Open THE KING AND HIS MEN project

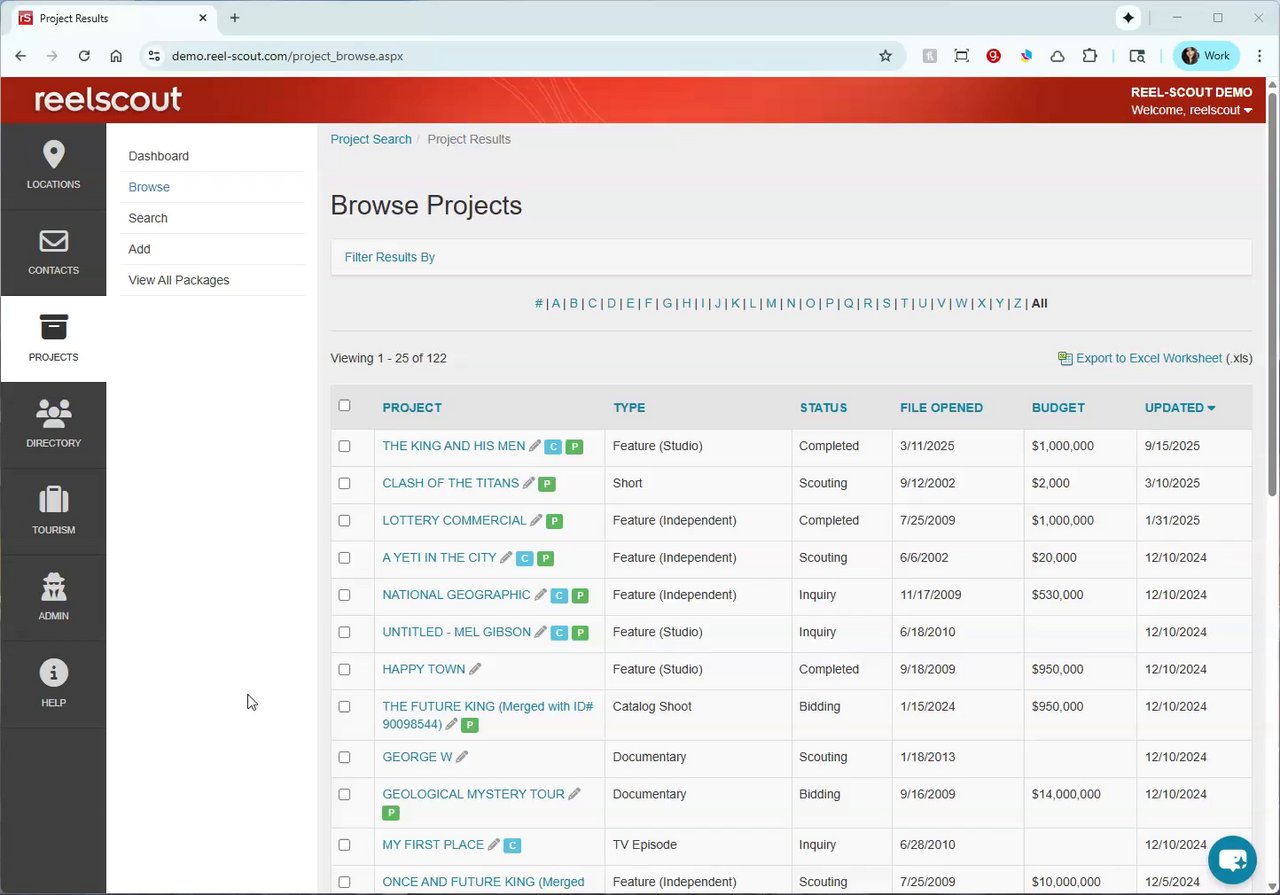[x=453, y=446]
